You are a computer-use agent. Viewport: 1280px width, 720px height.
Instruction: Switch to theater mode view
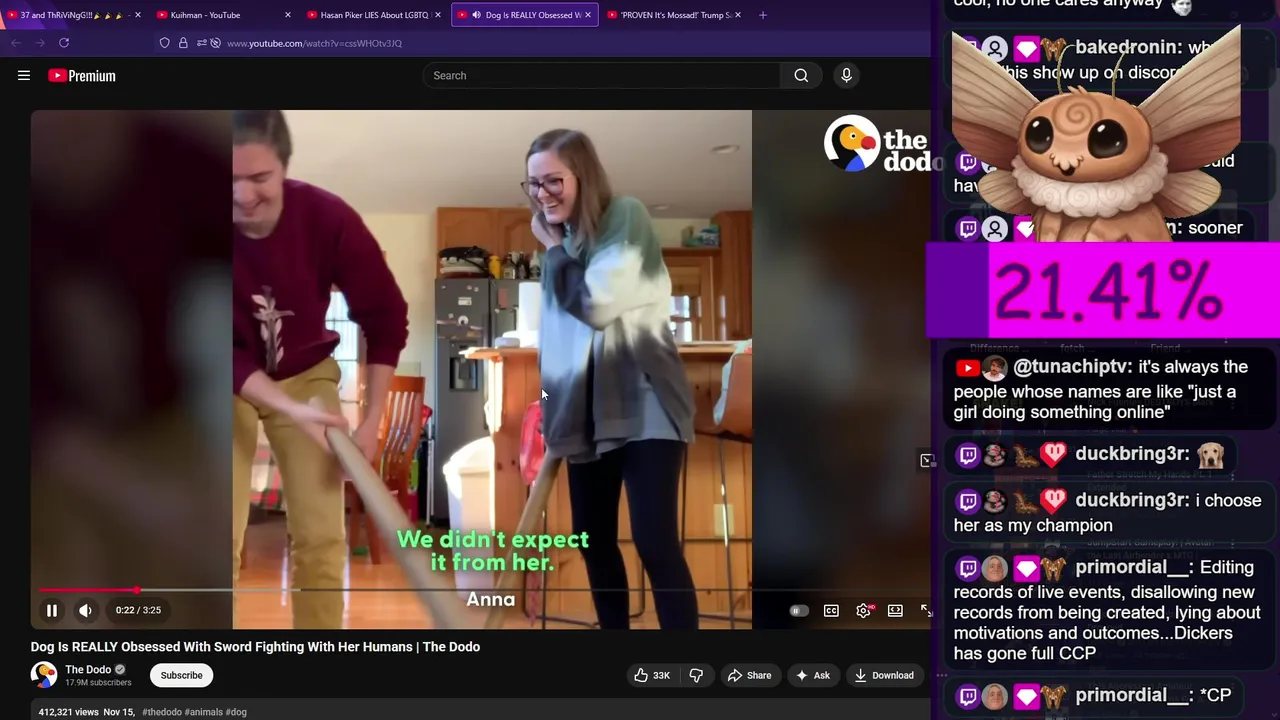pos(895,610)
